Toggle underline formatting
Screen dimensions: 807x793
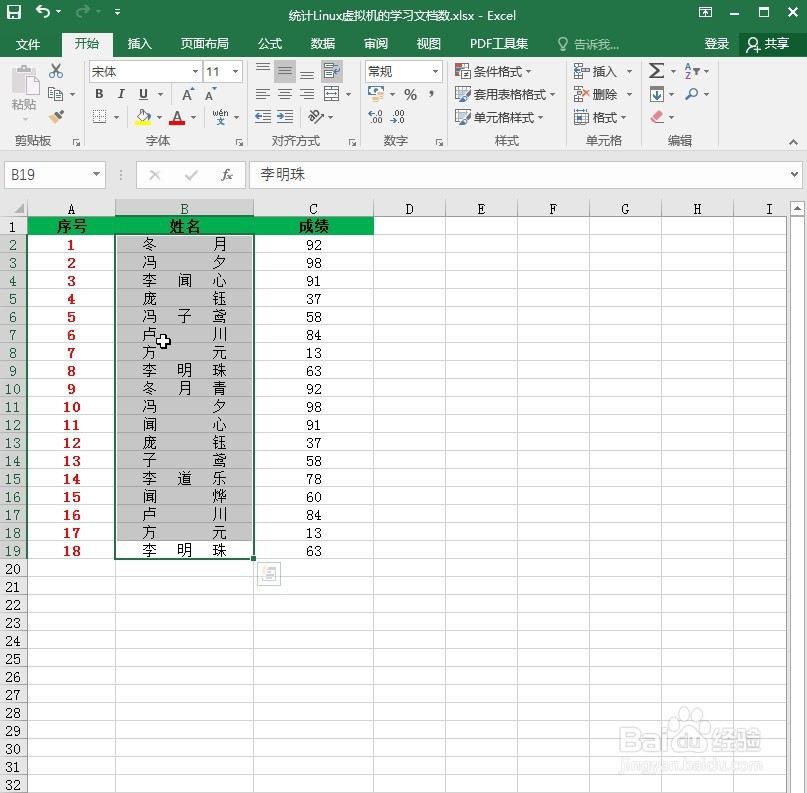(x=144, y=94)
